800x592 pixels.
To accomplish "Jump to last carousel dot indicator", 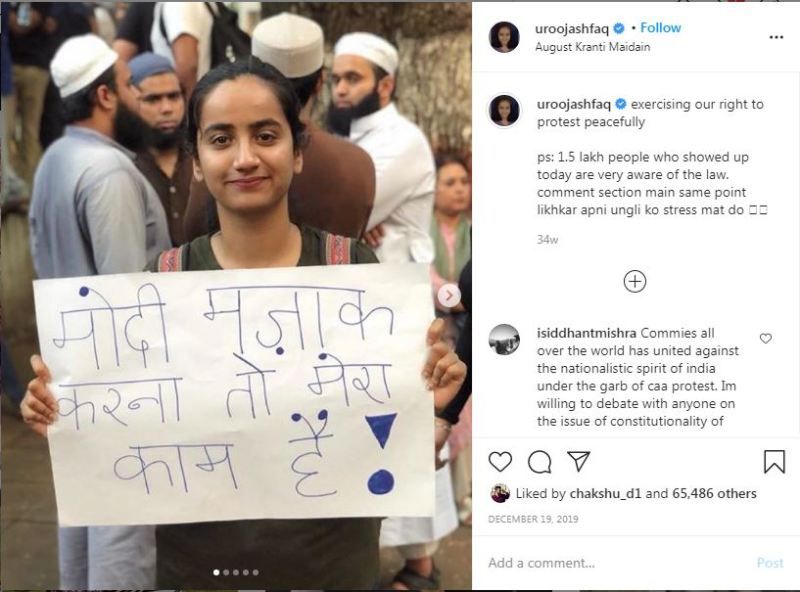I will (x=256, y=573).
